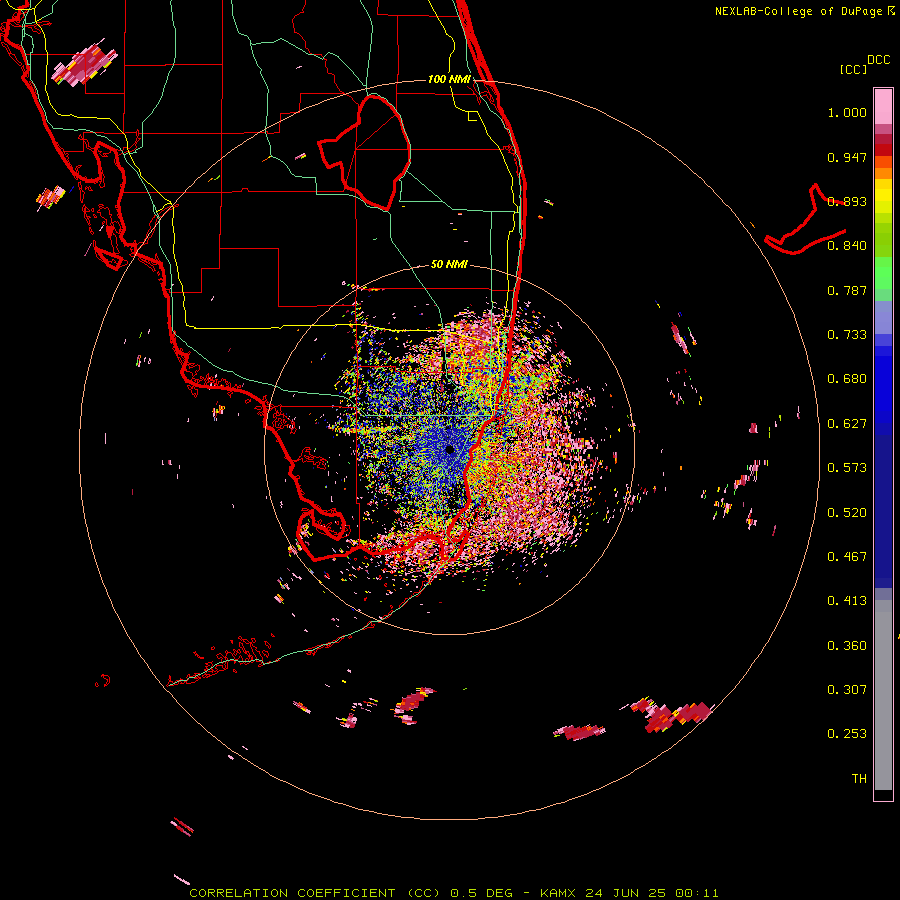
Task: Select the 0.413 legend value
Action: coord(847,601)
